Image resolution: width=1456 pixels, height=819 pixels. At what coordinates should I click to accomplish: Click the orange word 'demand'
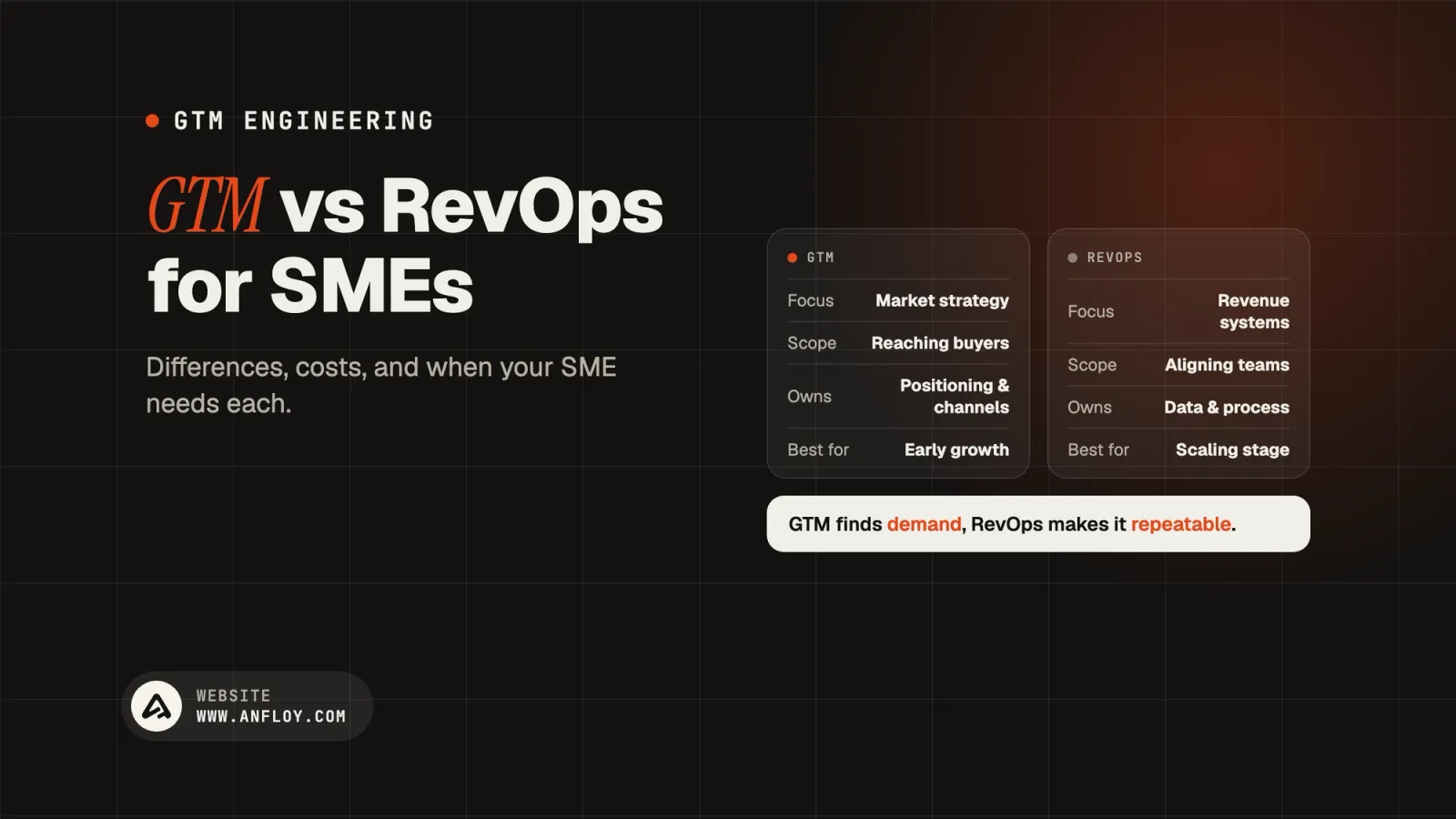[924, 524]
